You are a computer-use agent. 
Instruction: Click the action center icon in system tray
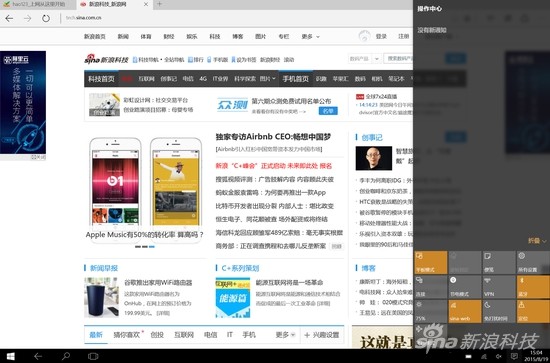[514, 356]
